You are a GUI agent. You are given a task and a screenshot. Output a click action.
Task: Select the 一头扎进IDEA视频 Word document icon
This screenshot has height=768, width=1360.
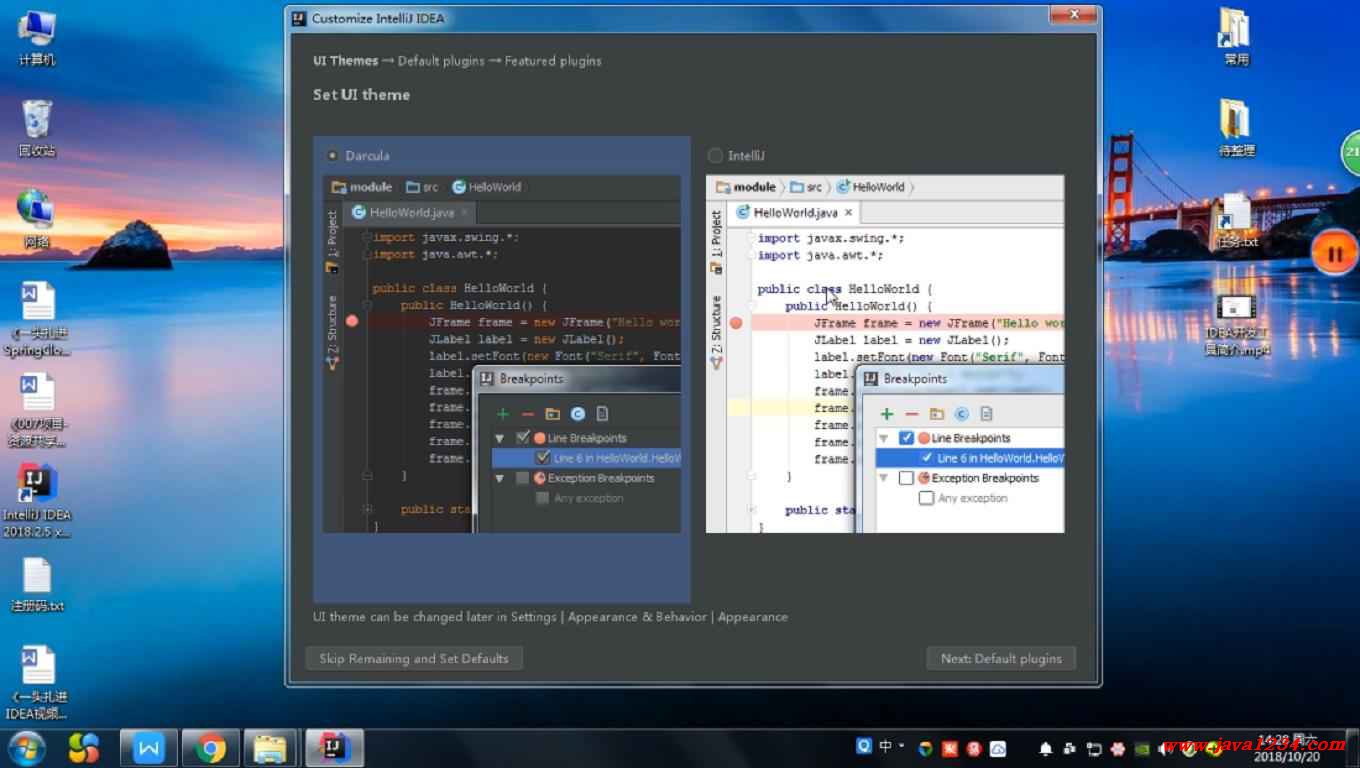click(x=37, y=683)
